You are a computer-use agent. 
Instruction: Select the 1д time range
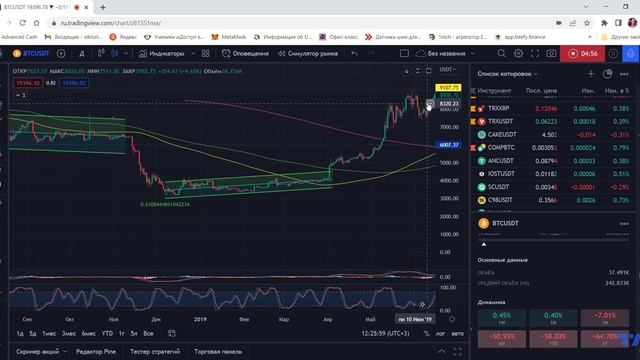tap(20, 333)
